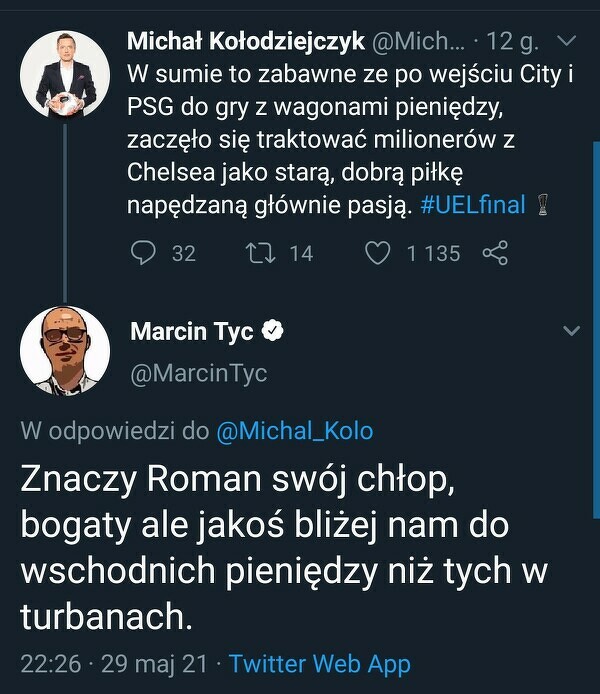
Task: Open Marcin Tyc's avatar
Action: pos(66,350)
